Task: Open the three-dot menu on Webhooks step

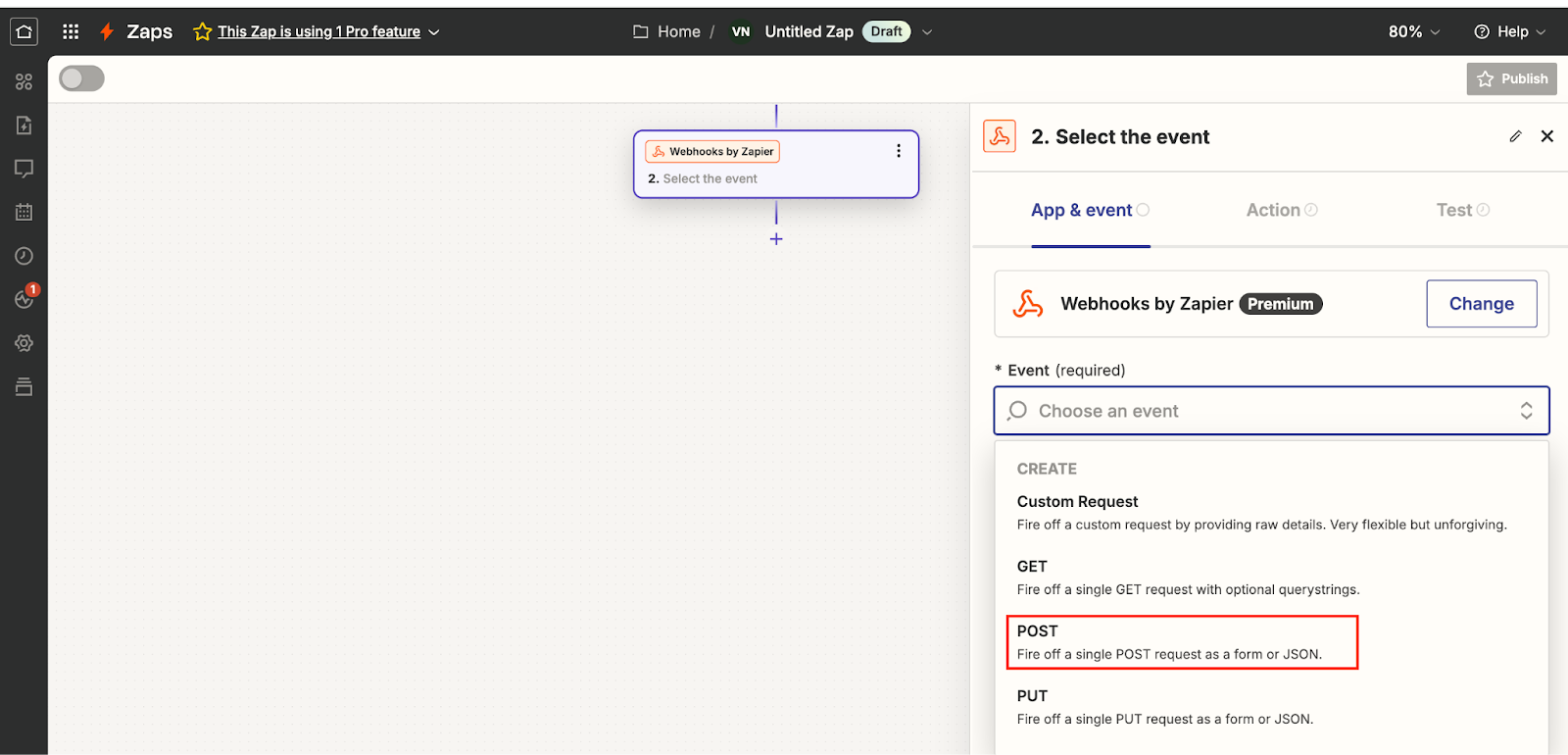Action: (x=898, y=151)
